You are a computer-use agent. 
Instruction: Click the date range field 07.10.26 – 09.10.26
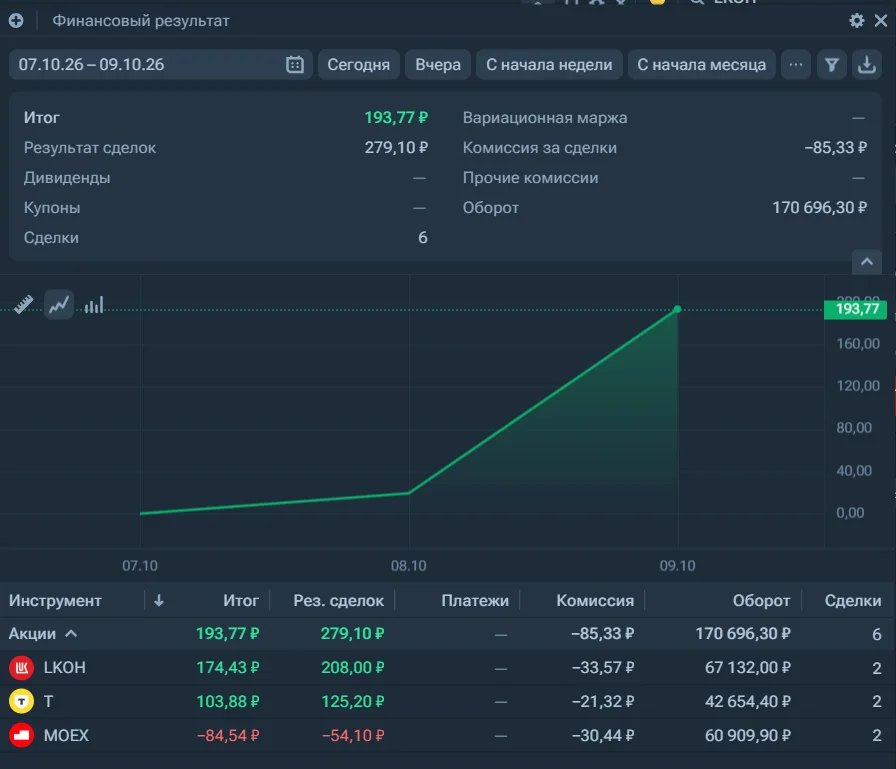click(161, 65)
